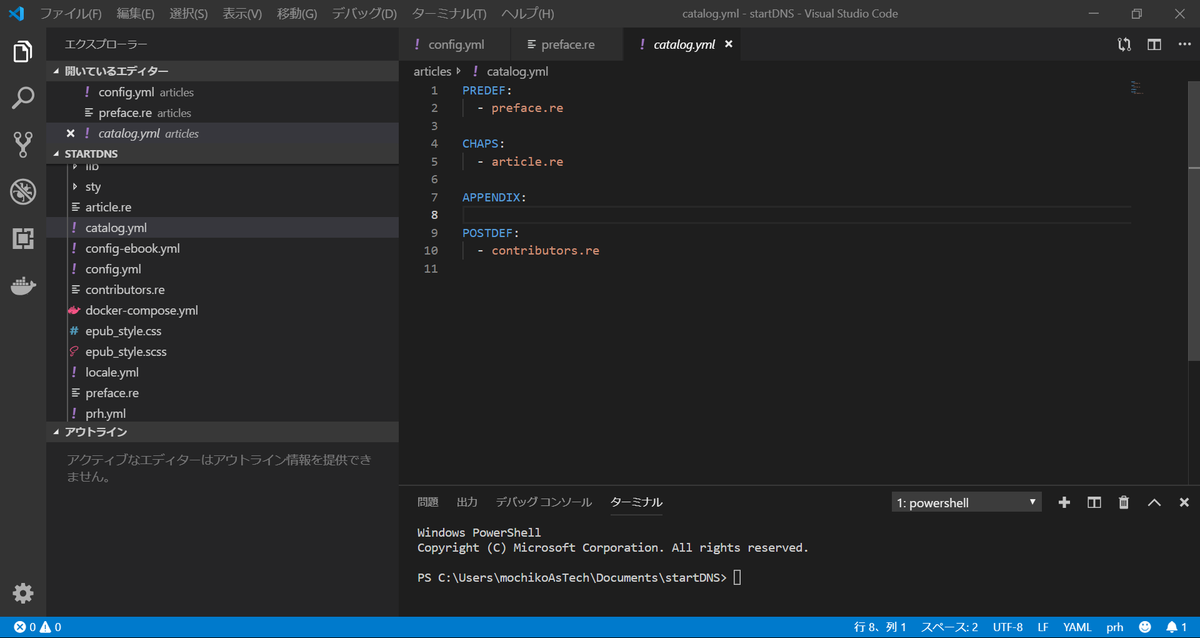The width and height of the screenshot is (1200, 638).
Task: Open the feedback smiley in the status bar
Action: [1145, 627]
